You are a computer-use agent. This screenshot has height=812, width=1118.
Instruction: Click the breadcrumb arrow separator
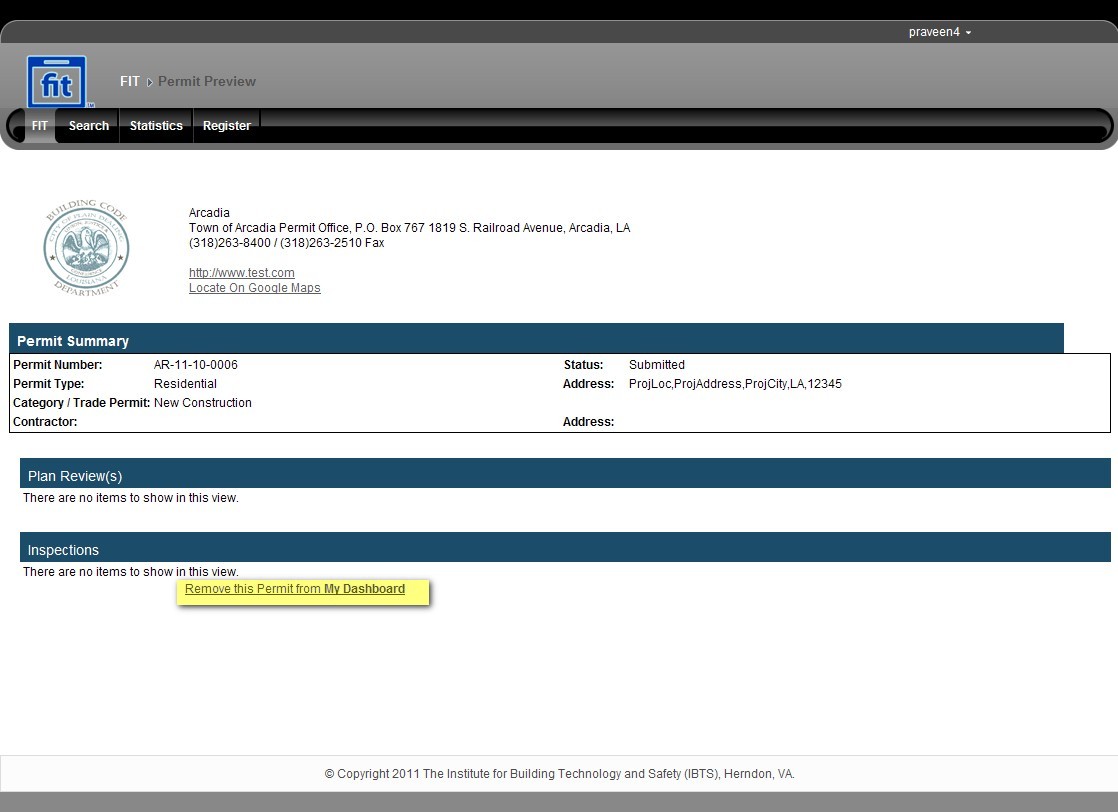coord(149,82)
